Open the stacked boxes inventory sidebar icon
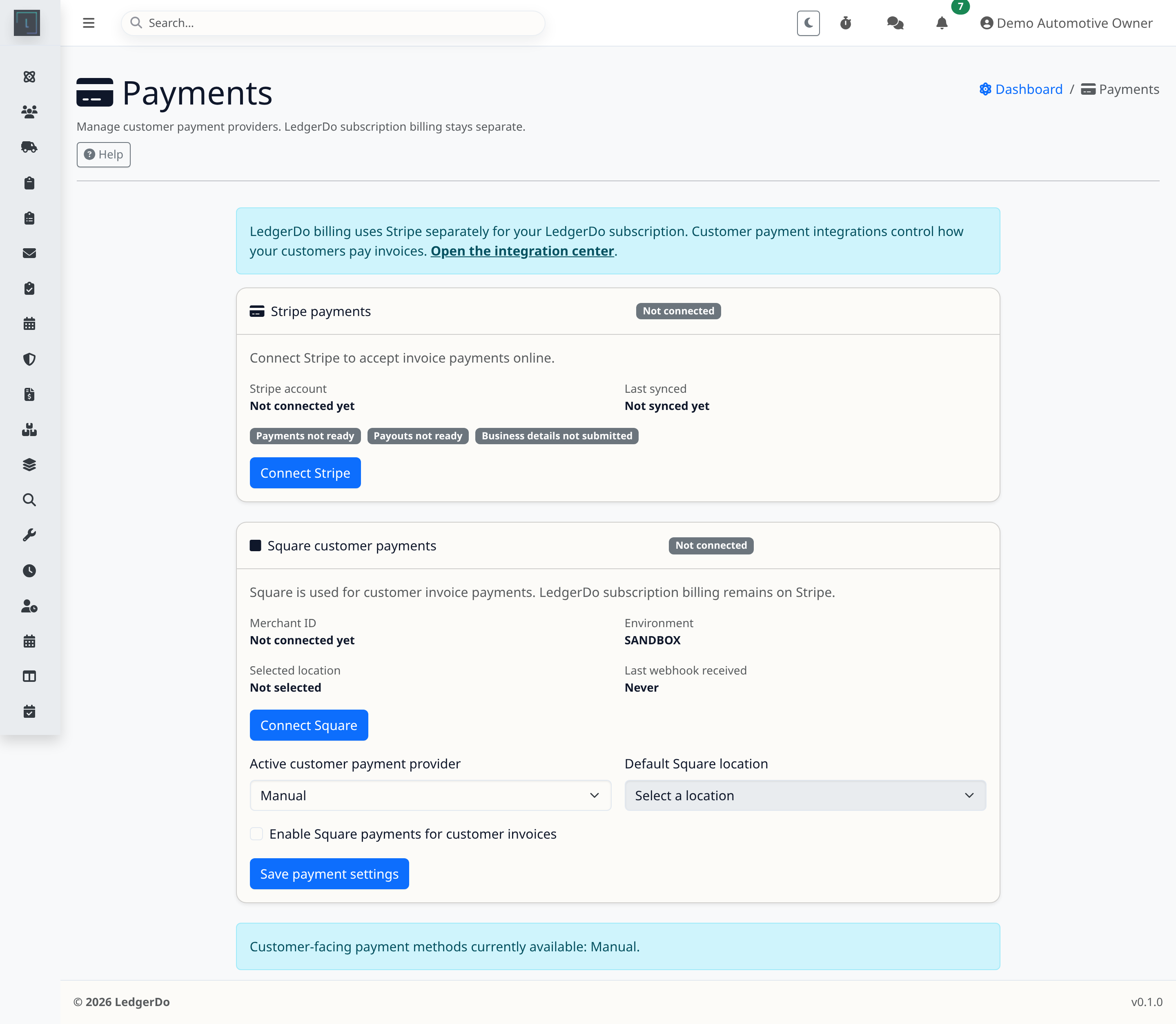Screen dimensions: 1176x1024 pos(29,430)
